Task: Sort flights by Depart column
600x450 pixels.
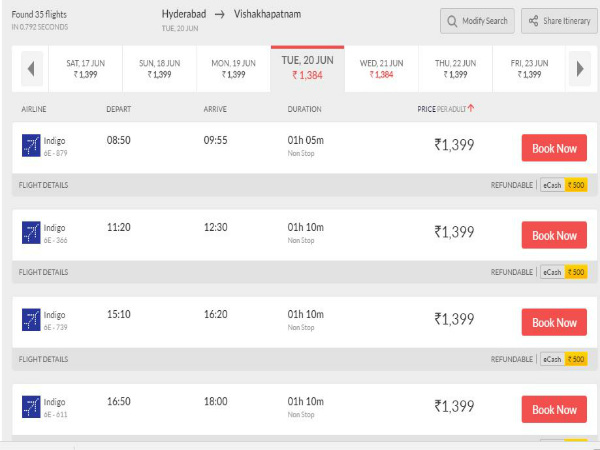Action: [119, 108]
